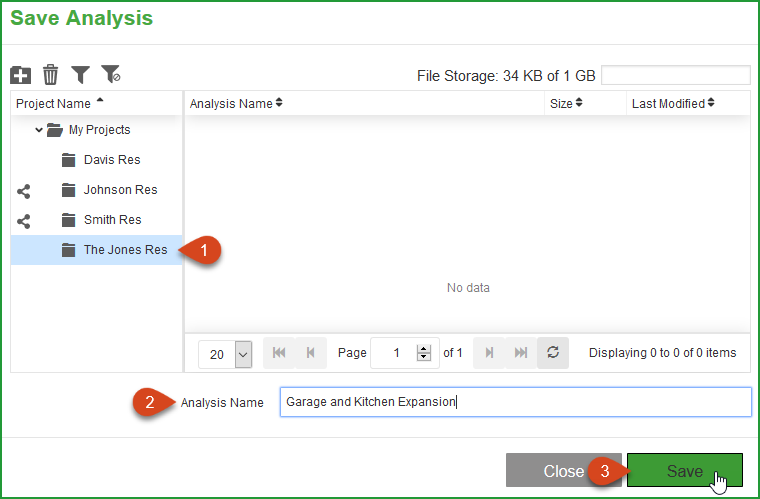This screenshot has width=760, height=499.
Task: Go to the previous page
Action: [311, 353]
